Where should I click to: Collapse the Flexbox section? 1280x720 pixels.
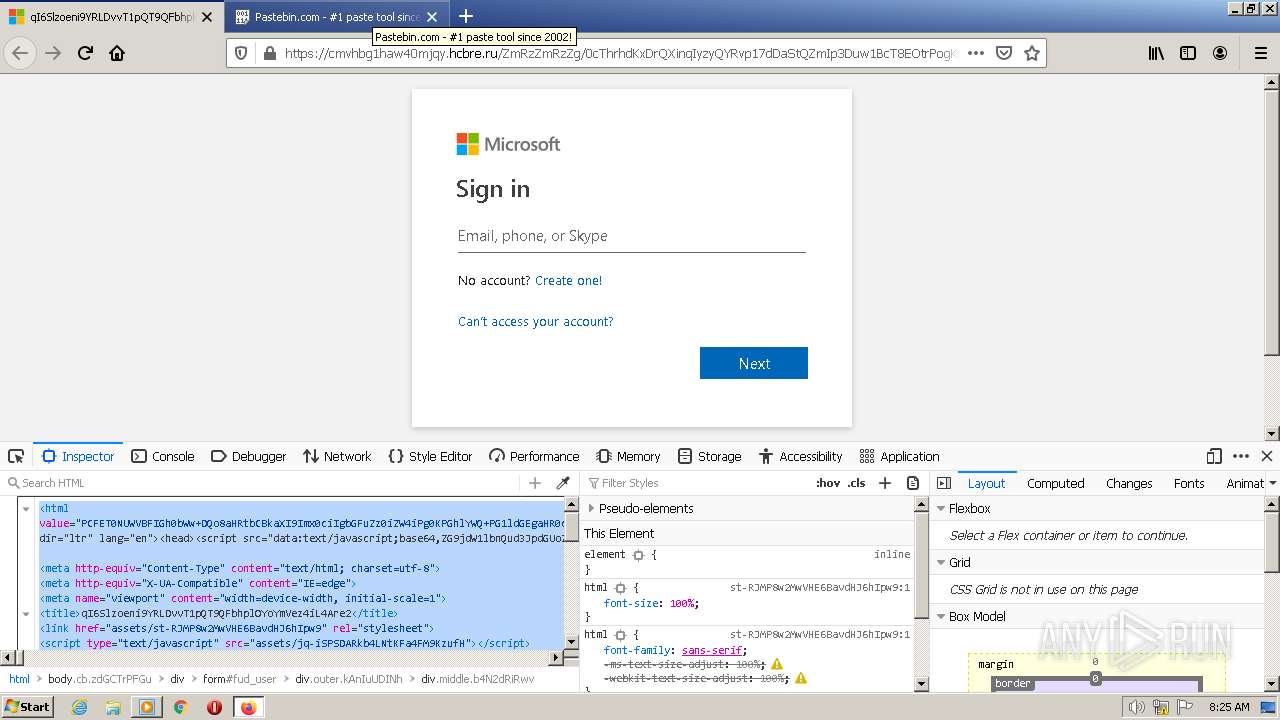pyautogui.click(x=940, y=508)
